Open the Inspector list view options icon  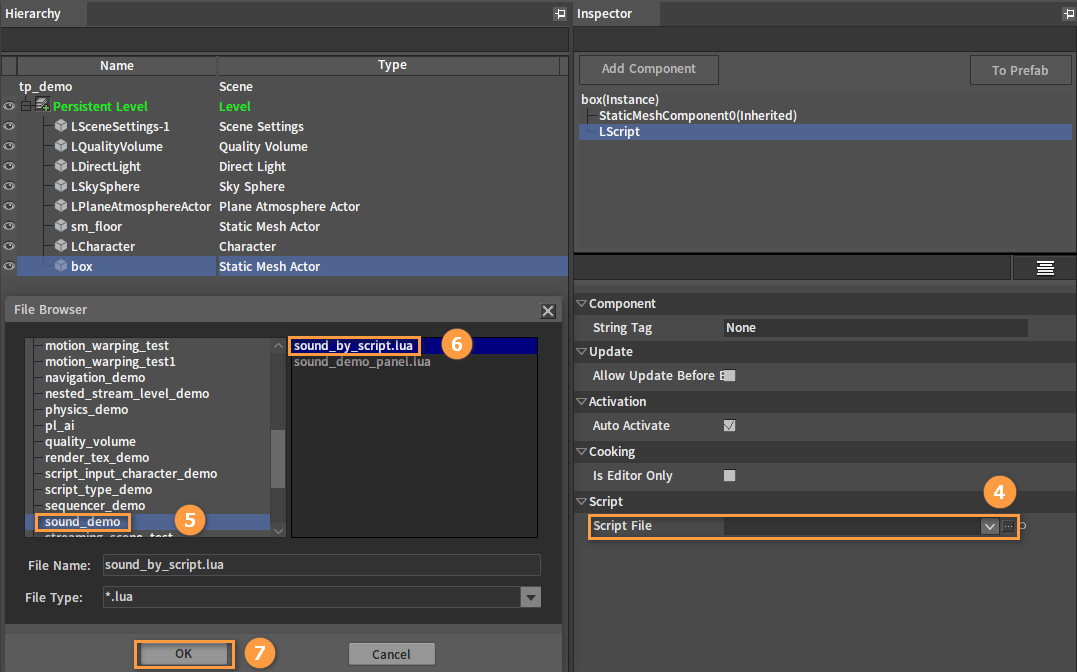pyautogui.click(x=1045, y=268)
